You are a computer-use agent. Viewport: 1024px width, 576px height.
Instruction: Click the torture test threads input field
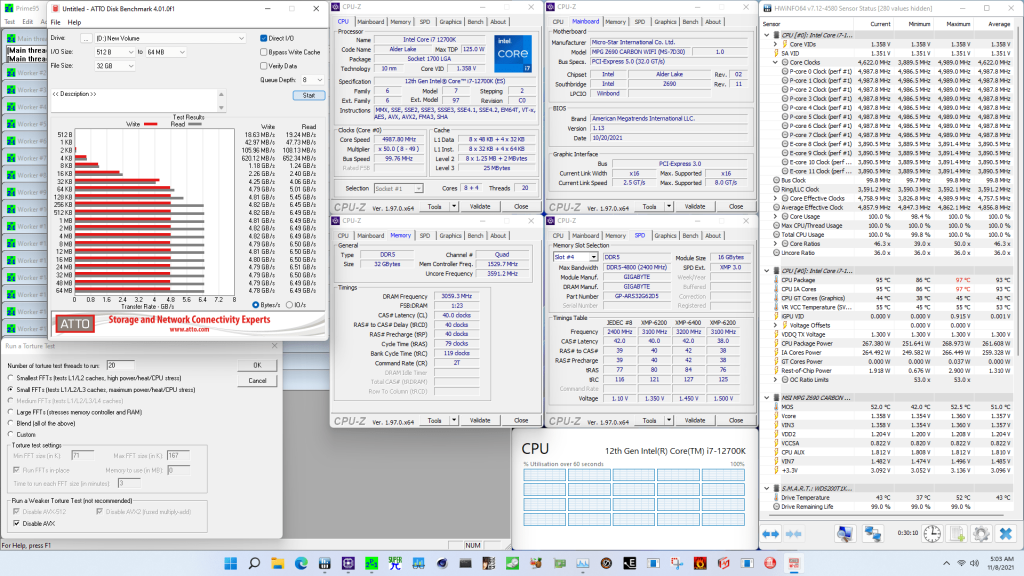[118, 365]
